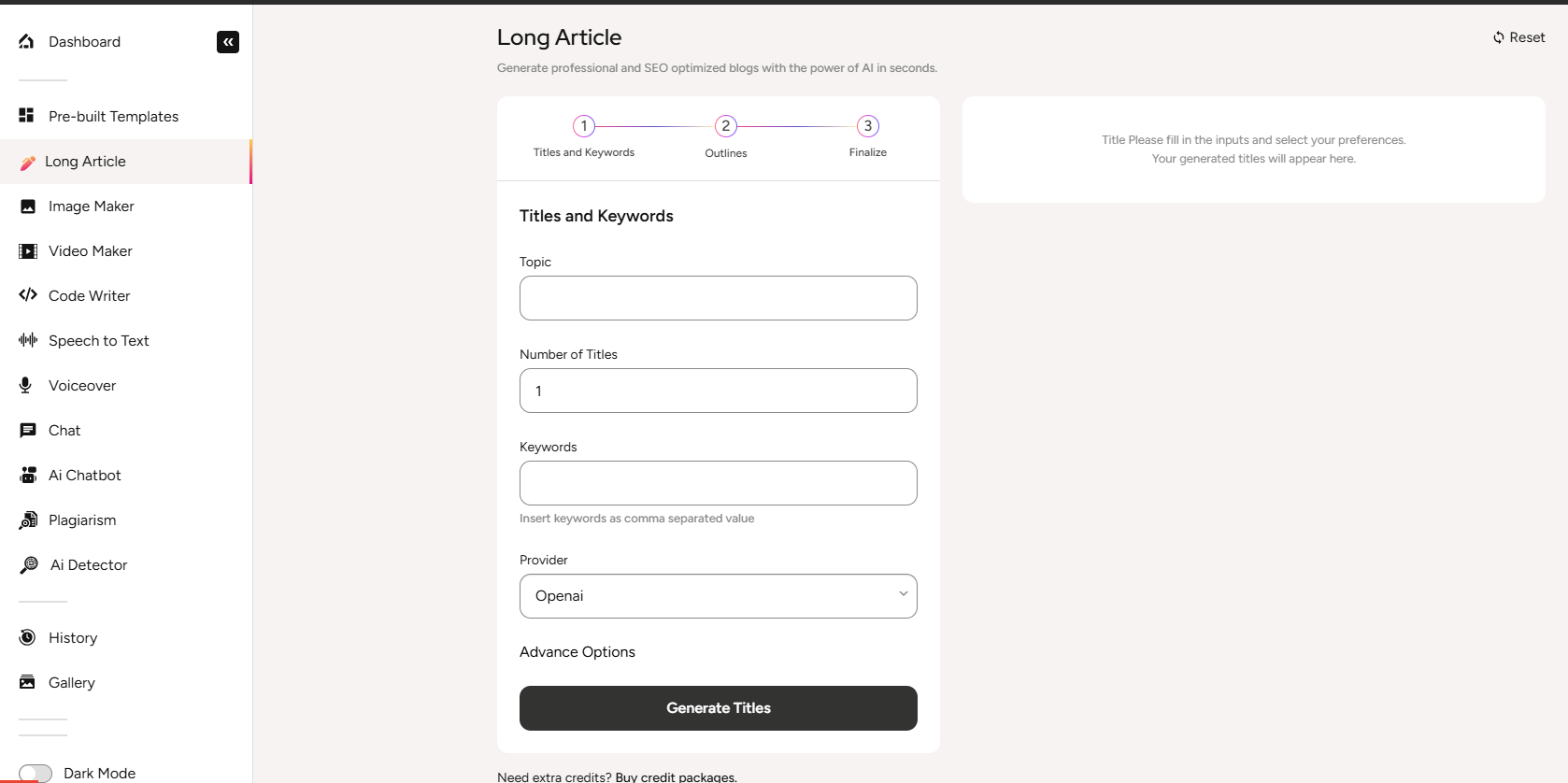This screenshot has width=1568, height=783.
Task: Toggle the Dark Mode switch
Action: coord(36,773)
